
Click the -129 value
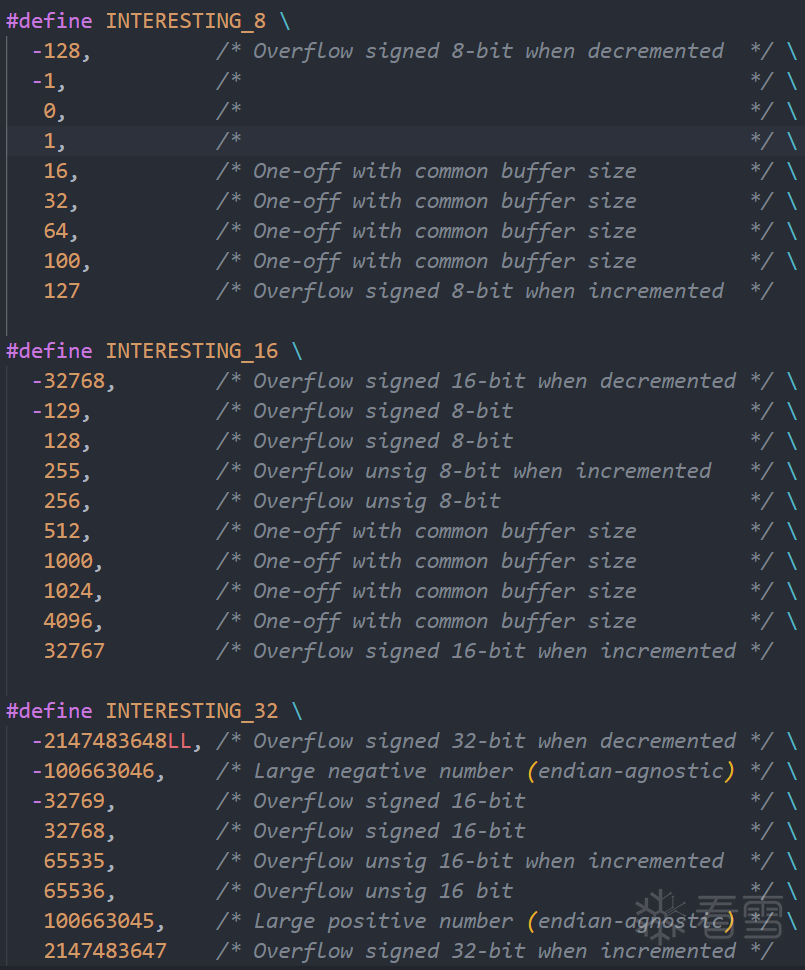tap(56, 411)
